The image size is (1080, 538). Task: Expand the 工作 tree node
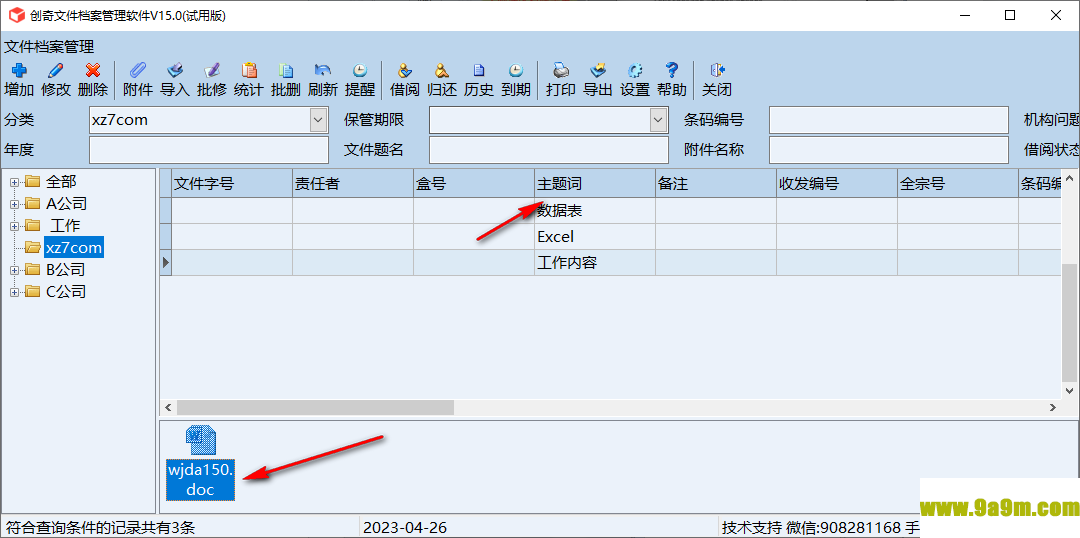click(x=14, y=226)
